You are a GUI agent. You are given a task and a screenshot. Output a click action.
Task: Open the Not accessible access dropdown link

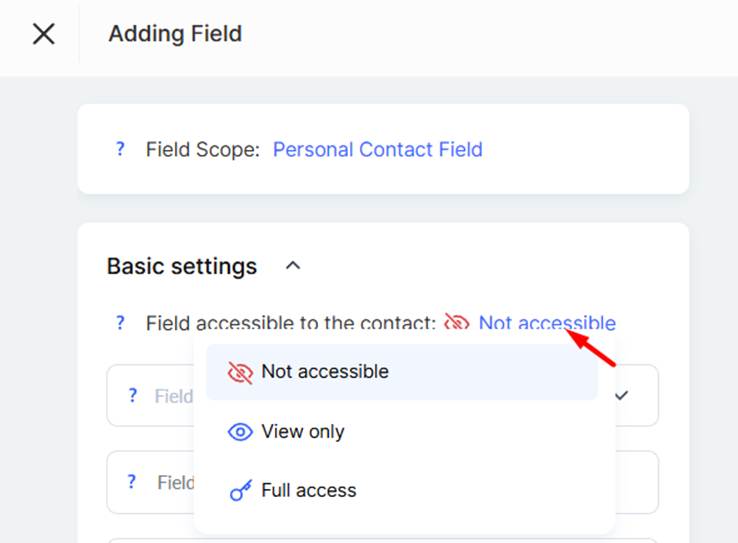click(547, 323)
